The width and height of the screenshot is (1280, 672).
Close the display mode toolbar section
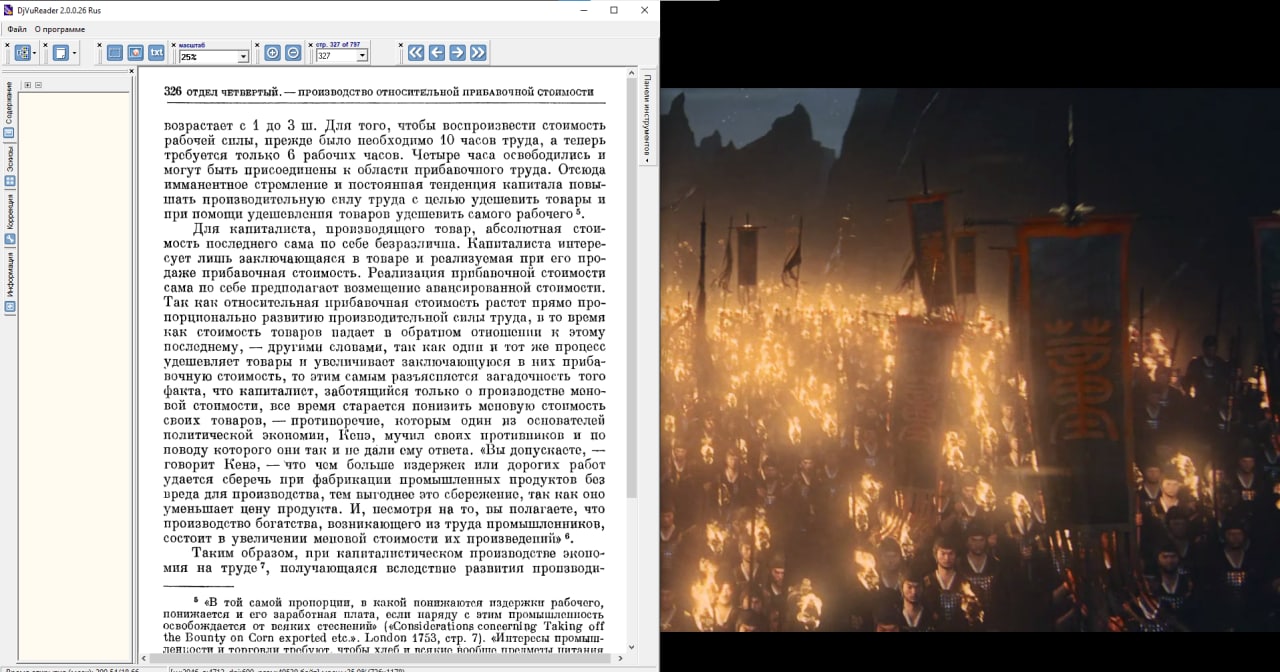(100, 45)
